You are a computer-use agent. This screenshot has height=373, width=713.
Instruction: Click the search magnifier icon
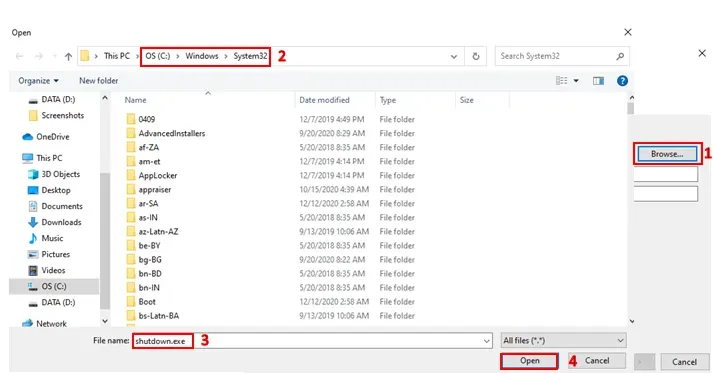pos(620,56)
